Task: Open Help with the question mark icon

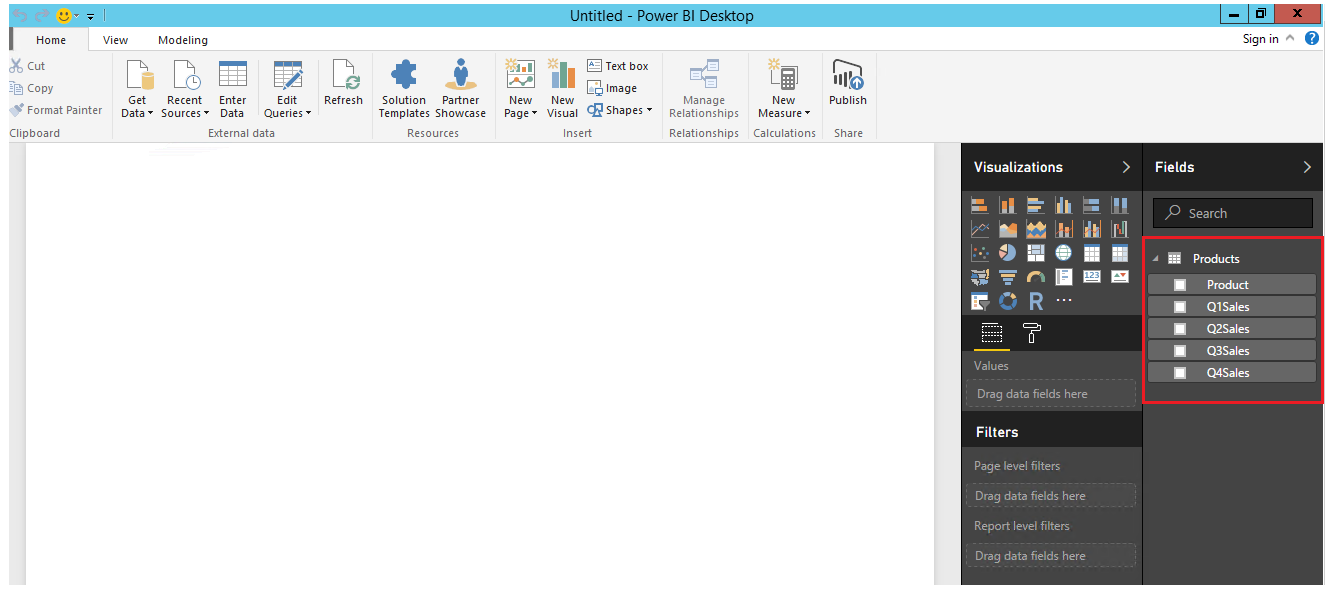Action: click(1312, 38)
